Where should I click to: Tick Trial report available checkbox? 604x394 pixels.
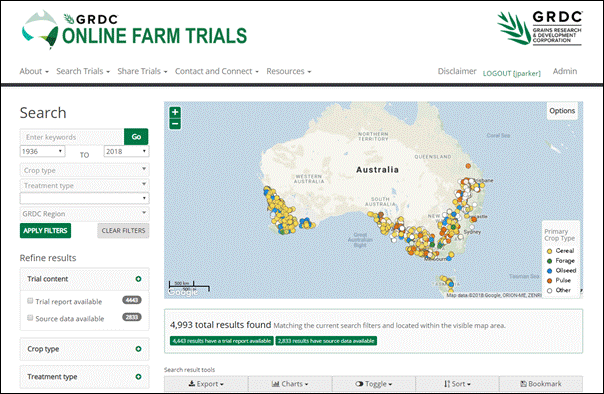point(30,301)
